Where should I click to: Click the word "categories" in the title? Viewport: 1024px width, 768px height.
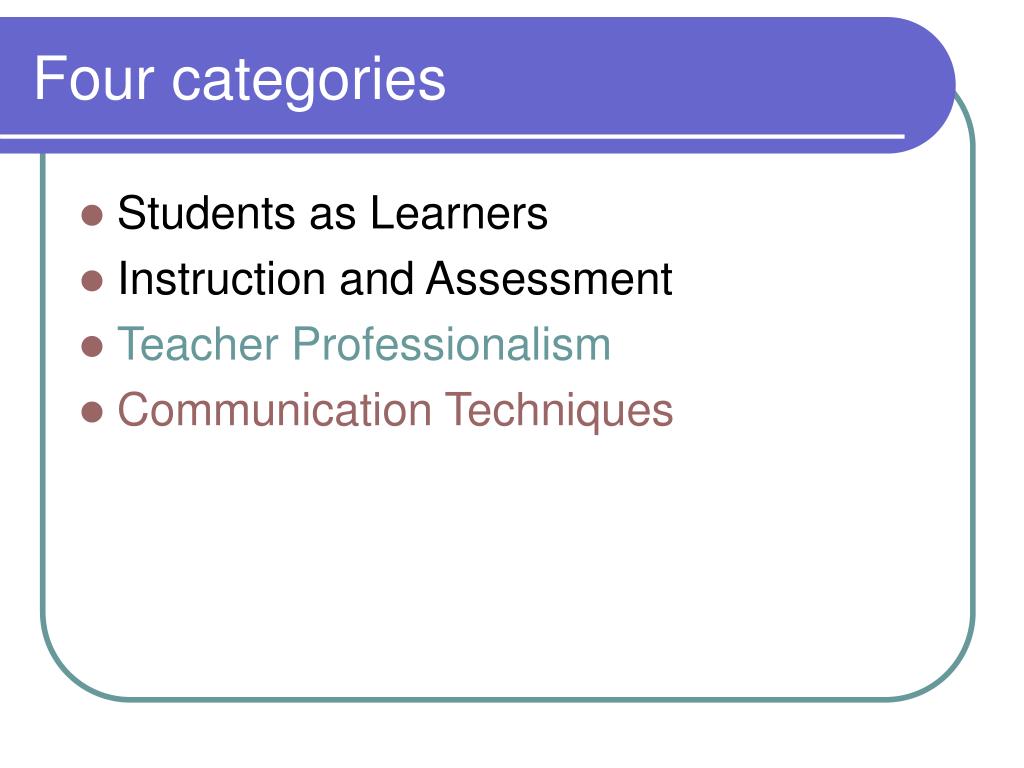(x=309, y=82)
